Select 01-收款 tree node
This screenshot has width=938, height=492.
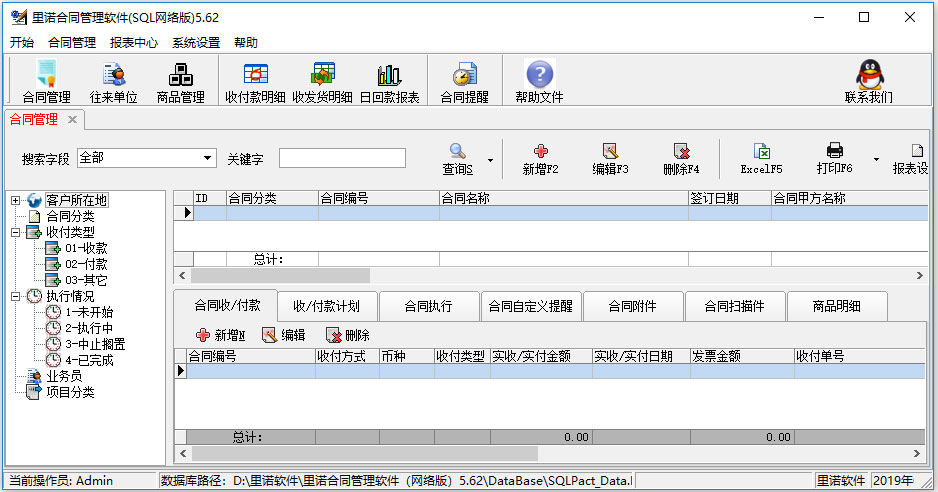86,248
